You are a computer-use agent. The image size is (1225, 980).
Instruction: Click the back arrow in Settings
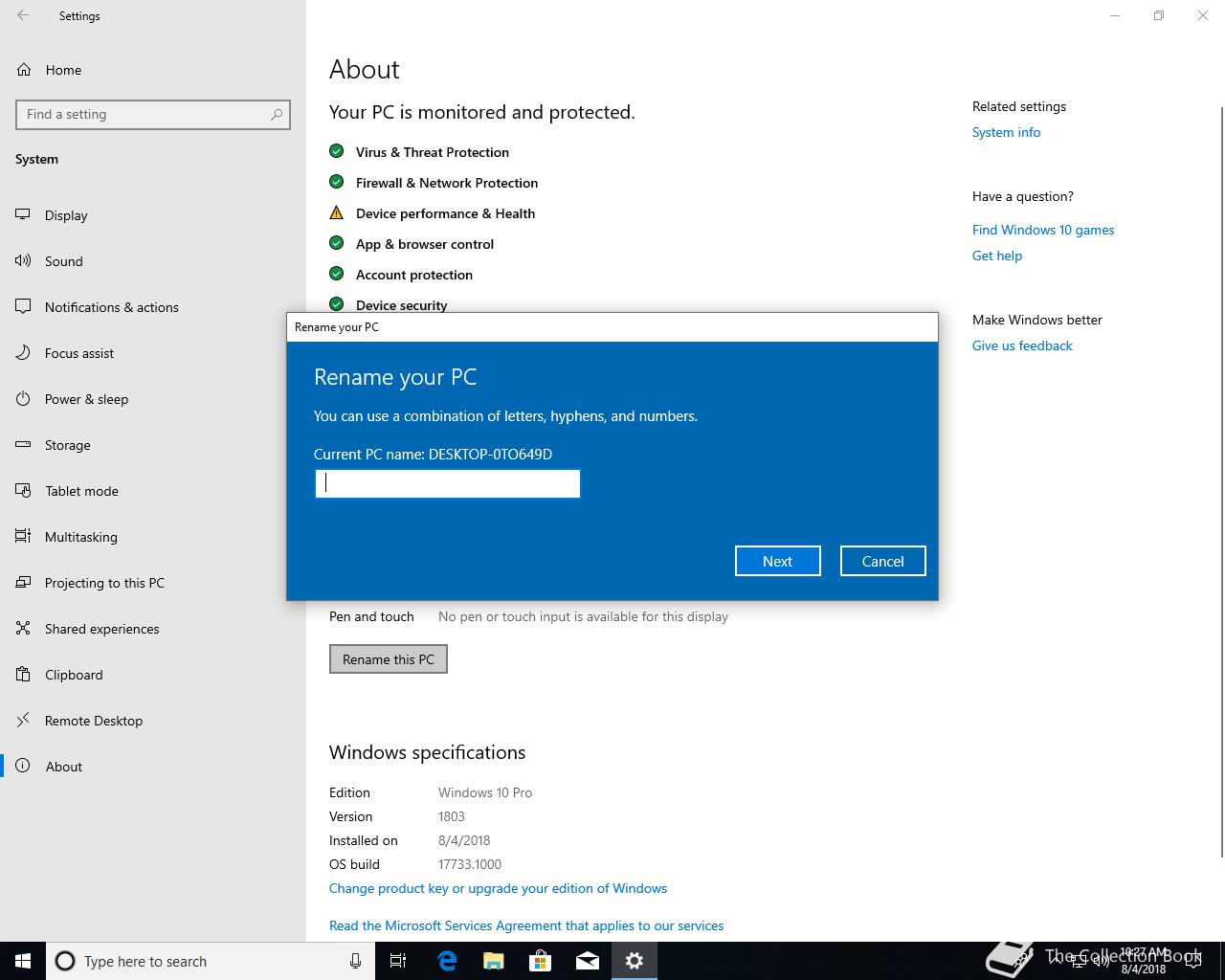point(23,15)
